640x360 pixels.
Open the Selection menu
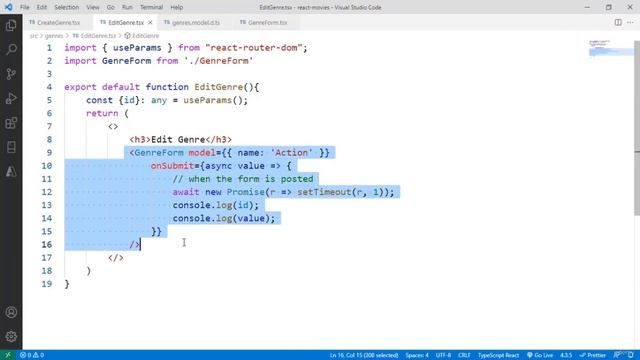(x=67, y=7)
